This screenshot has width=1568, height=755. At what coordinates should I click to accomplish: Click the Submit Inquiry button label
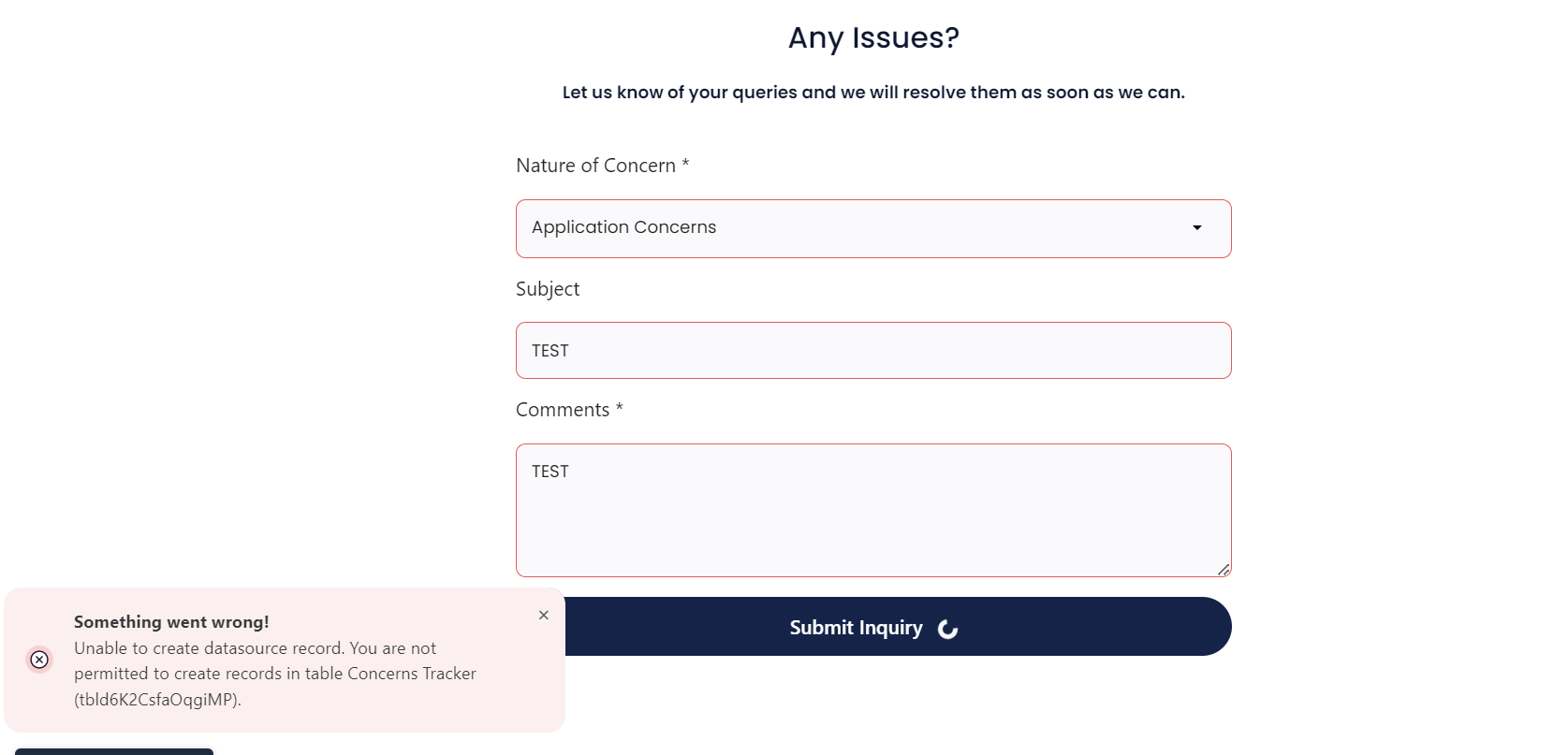pyautogui.click(x=856, y=628)
